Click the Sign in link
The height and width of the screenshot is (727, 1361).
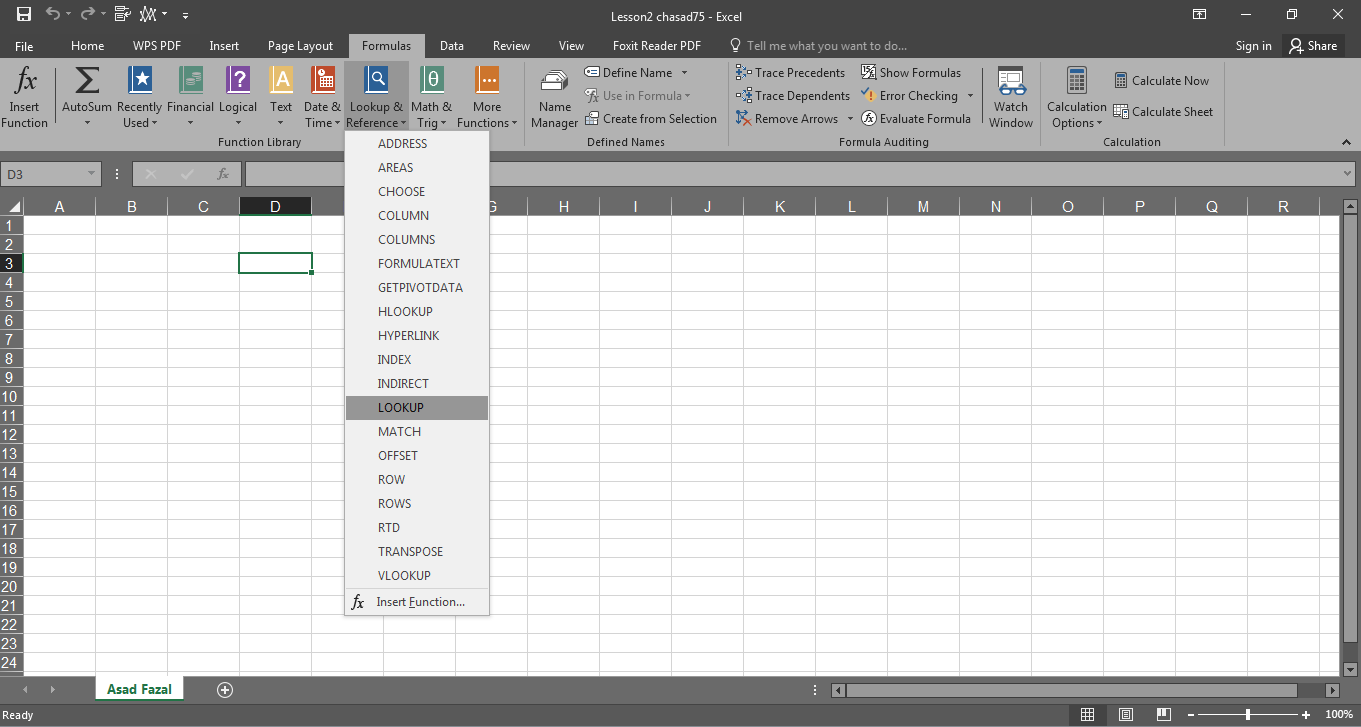1254,46
